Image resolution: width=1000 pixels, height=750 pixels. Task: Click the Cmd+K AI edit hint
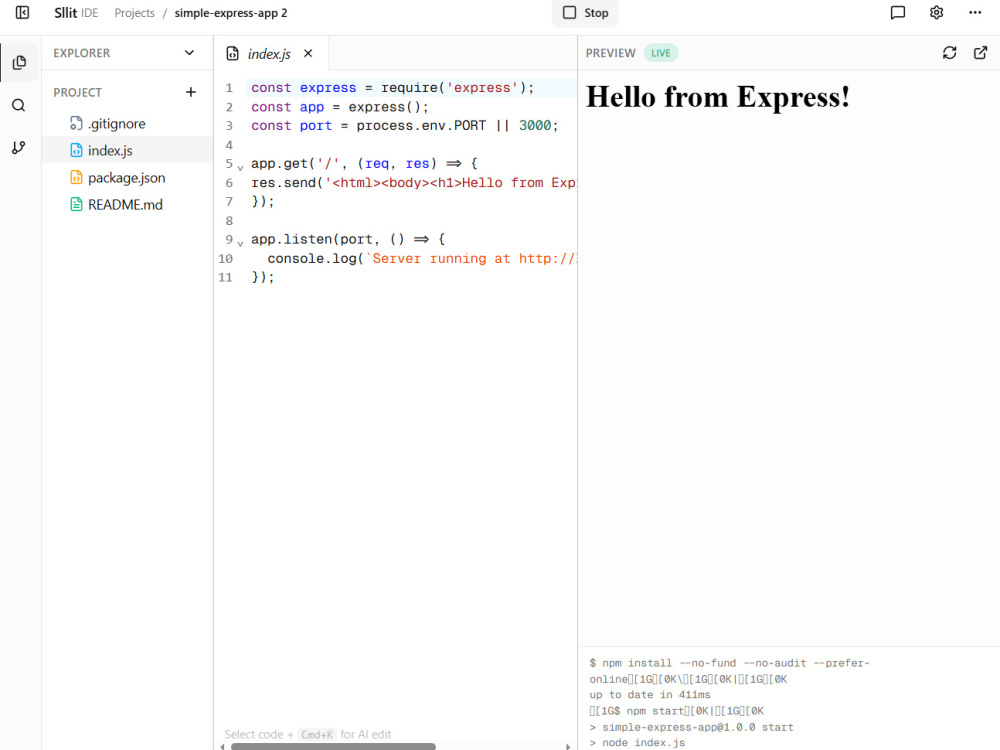pyautogui.click(x=307, y=735)
